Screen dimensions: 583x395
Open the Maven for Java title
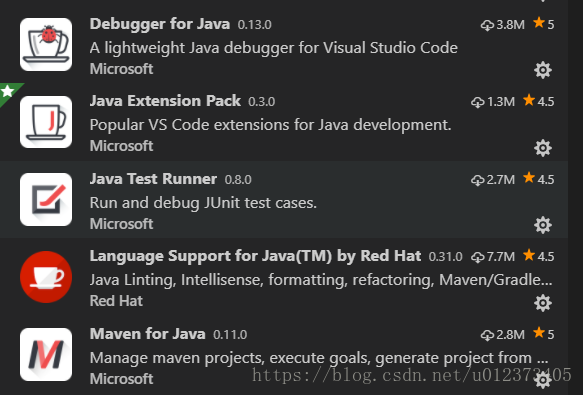click(x=148, y=334)
